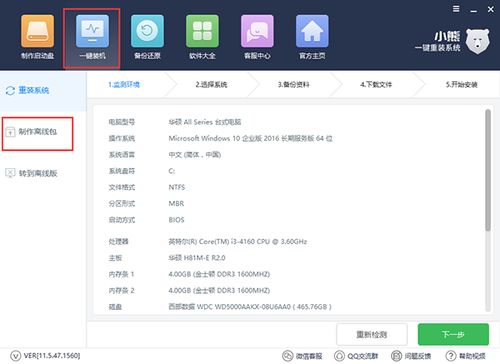Go to 官方主页 official homepage icon
This screenshot has width=500, height=364.
[312, 31]
